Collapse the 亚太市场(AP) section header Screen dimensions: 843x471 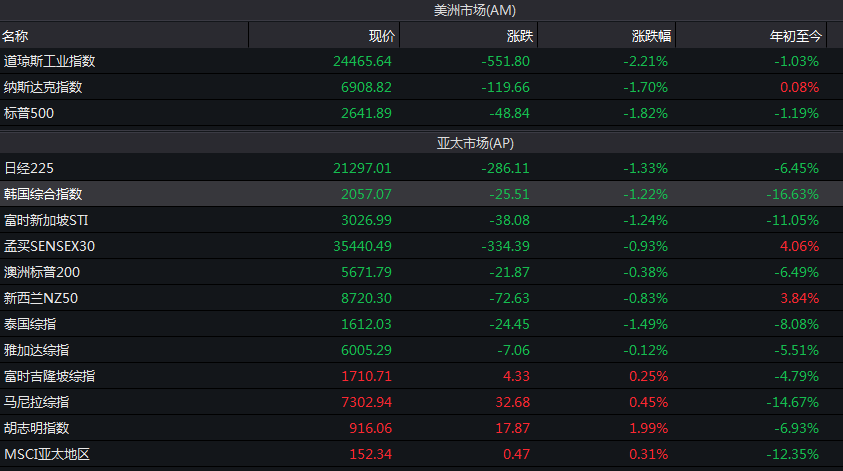point(475,143)
